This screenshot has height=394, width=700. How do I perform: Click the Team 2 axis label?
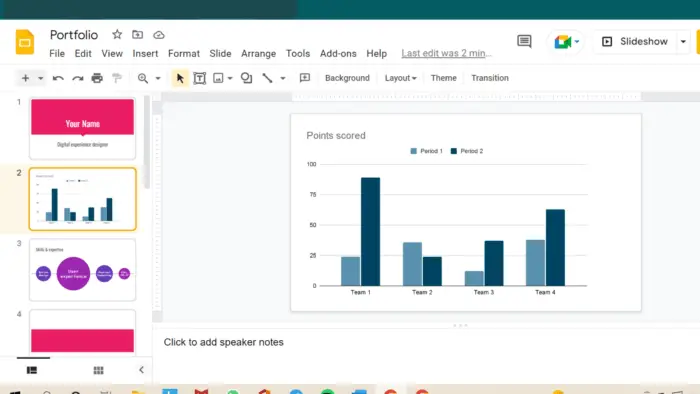tap(422, 292)
